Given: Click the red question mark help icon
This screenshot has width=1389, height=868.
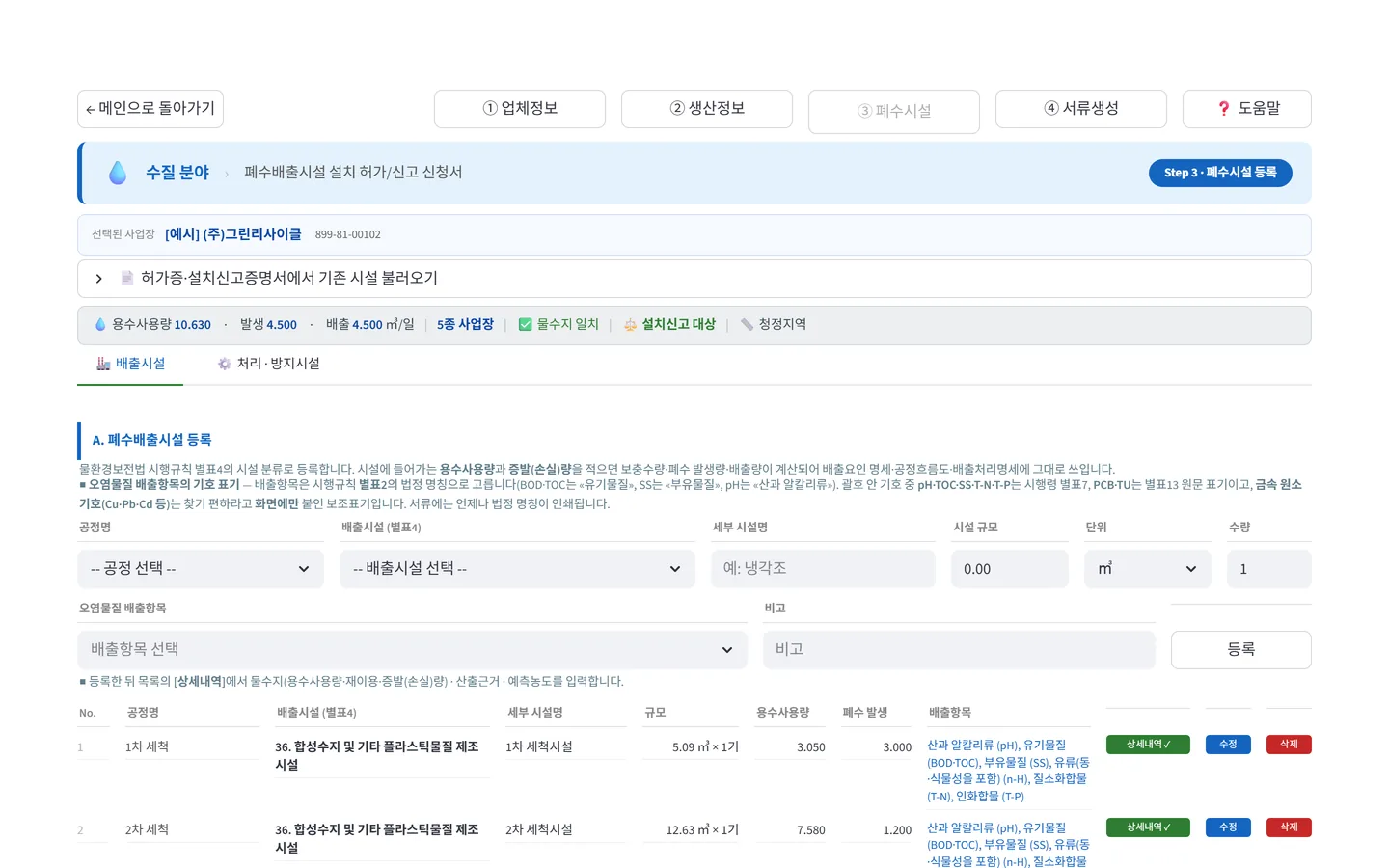Looking at the screenshot, I should (x=1224, y=109).
